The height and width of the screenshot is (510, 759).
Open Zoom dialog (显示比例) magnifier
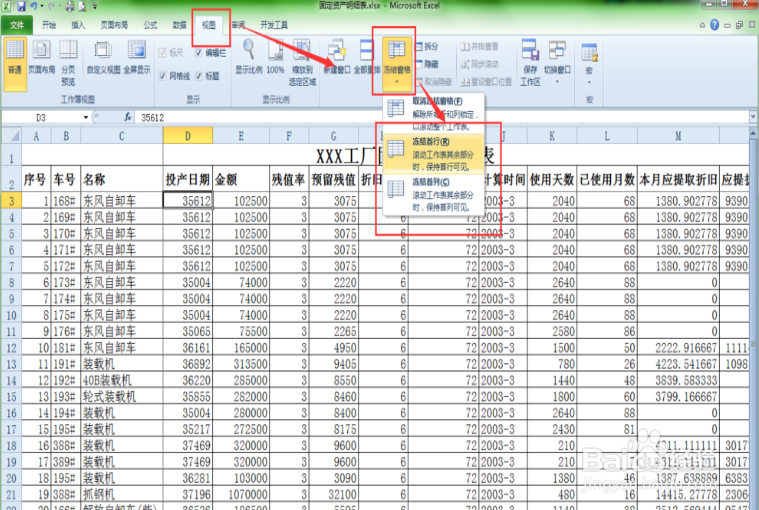[x=249, y=58]
